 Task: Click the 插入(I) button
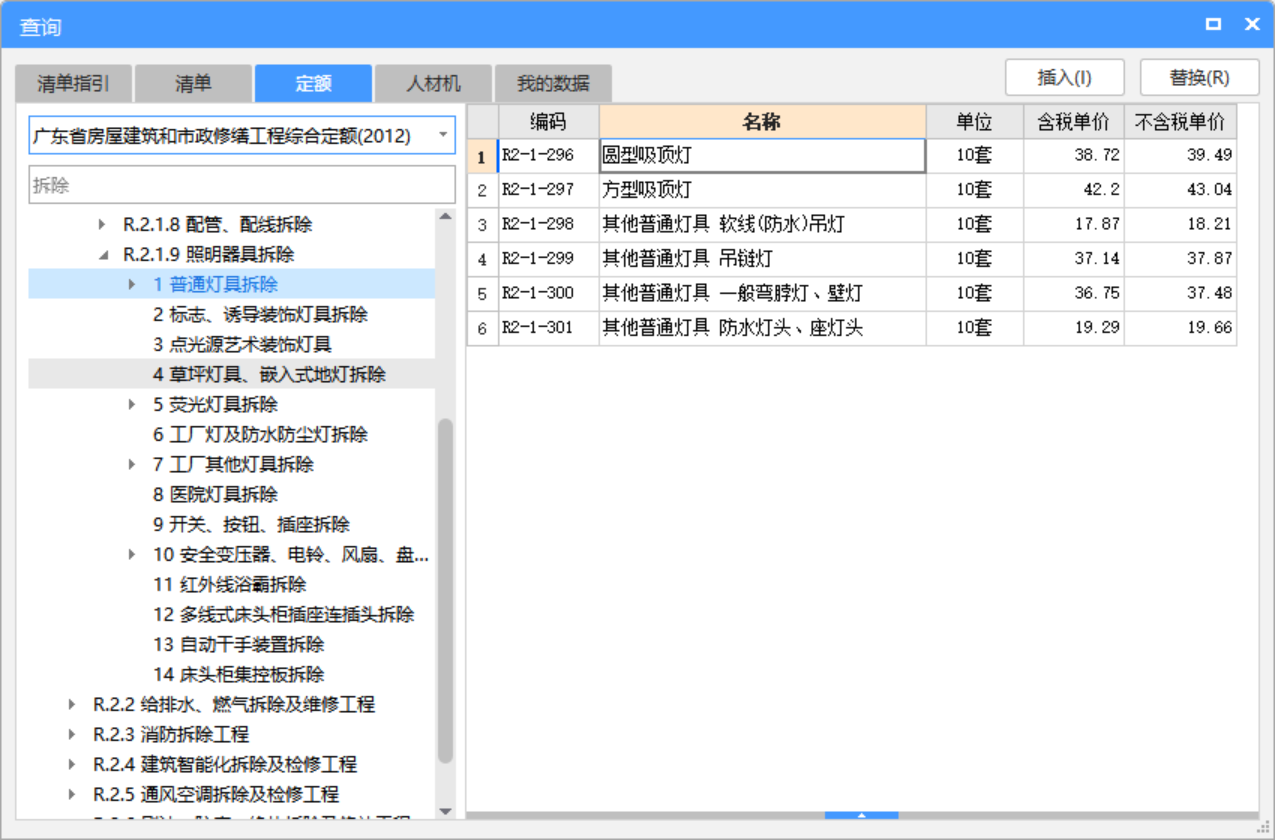pyautogui.click(x=1065, y=78)
